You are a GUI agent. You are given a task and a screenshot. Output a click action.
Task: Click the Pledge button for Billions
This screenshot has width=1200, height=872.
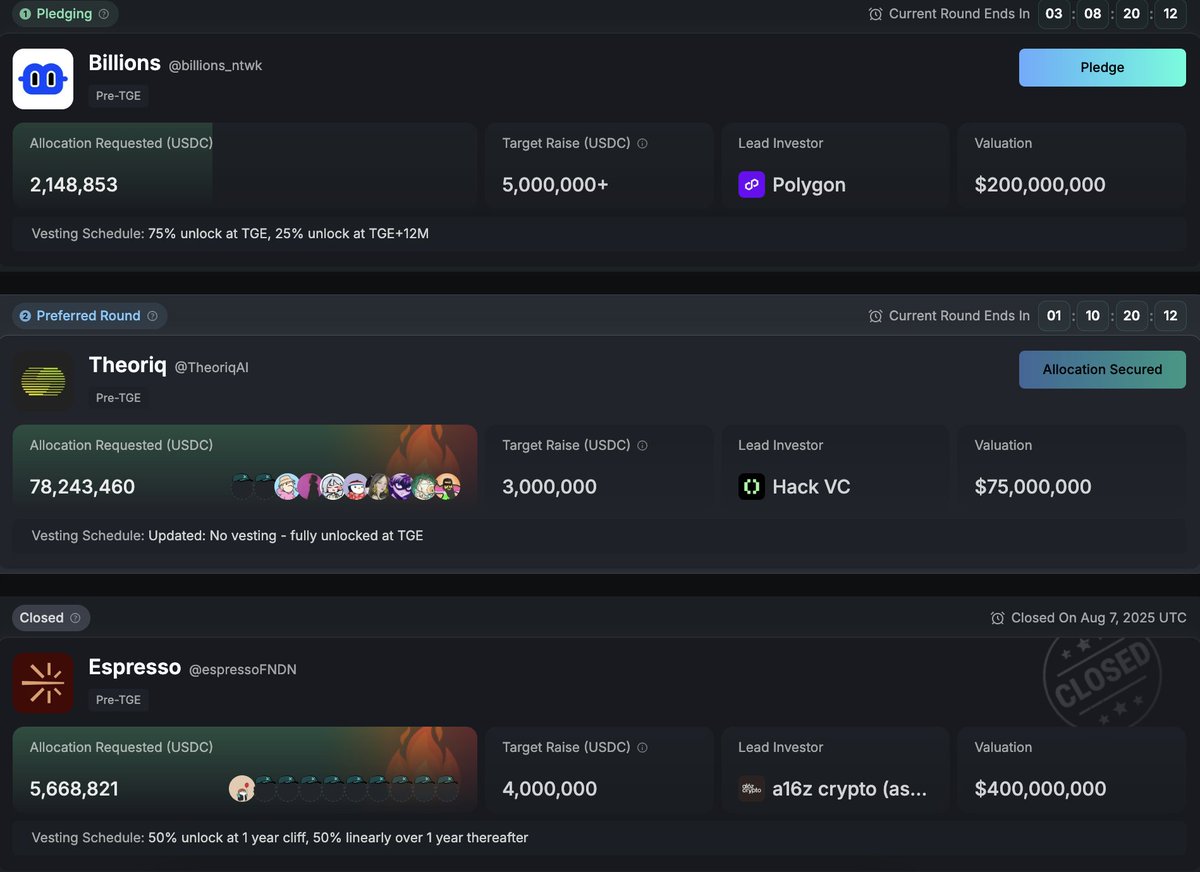pyautogui.click(x=1102, y=68)
